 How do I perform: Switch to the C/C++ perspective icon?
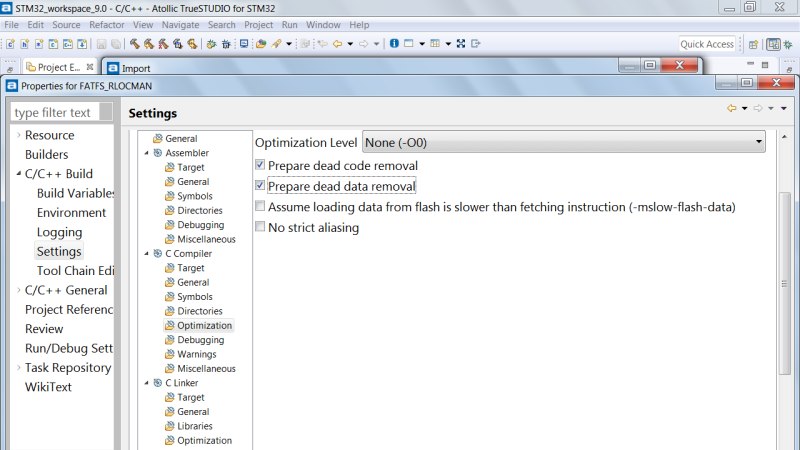[x=773, y=44]
